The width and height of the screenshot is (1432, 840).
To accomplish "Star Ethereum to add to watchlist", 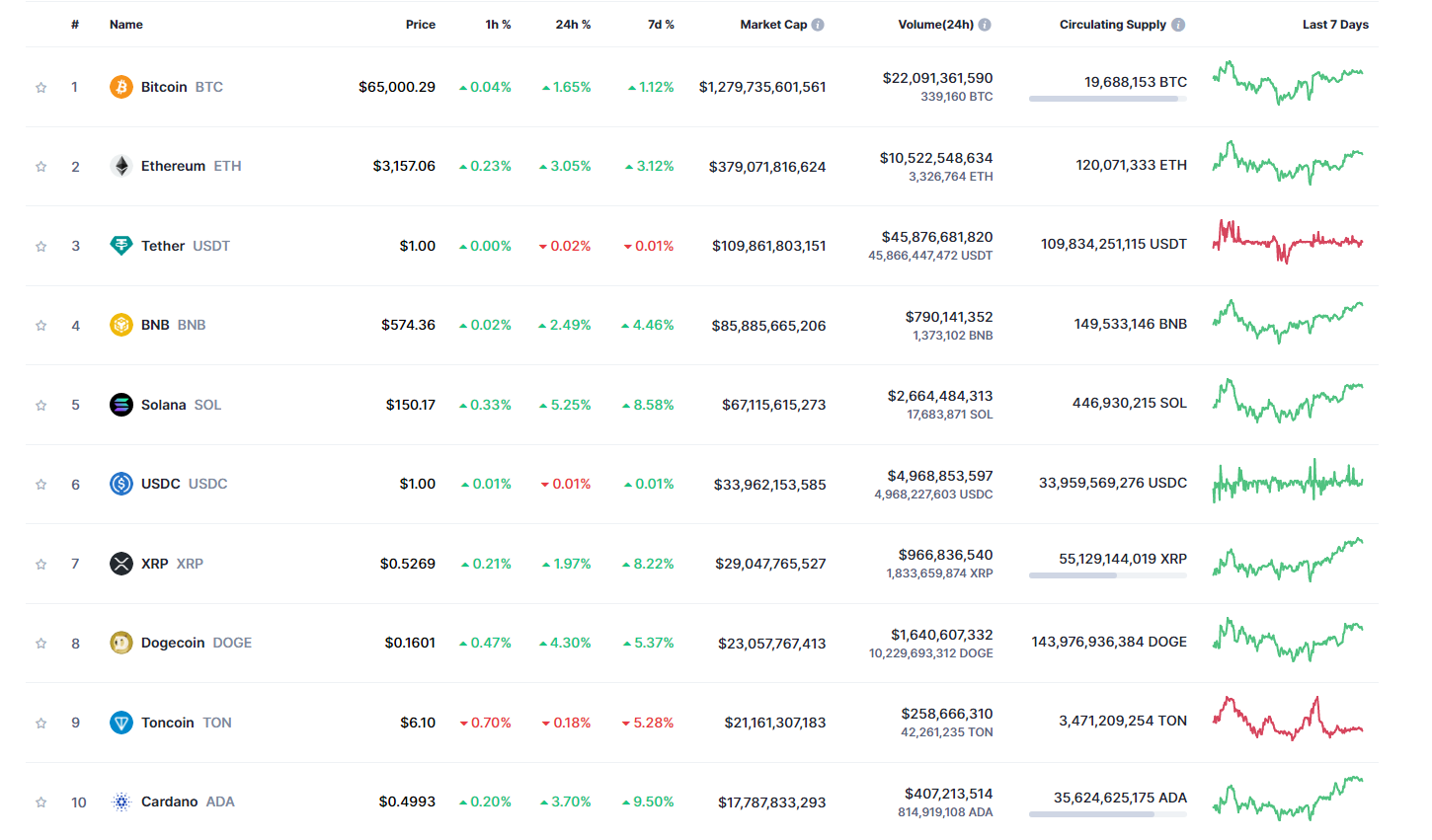I will tap(41, 167).
